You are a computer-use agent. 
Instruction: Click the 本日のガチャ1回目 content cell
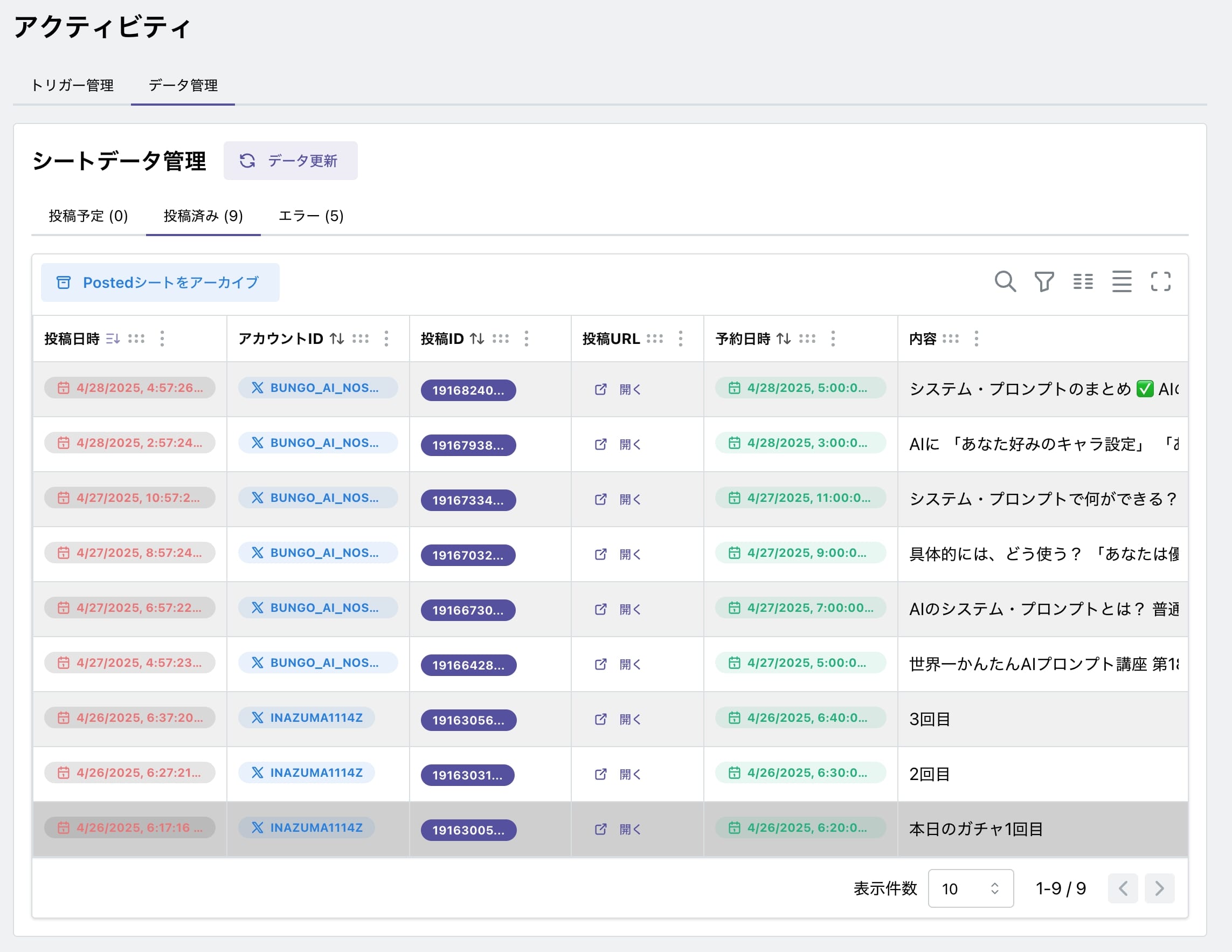(x=1042, y=830)
